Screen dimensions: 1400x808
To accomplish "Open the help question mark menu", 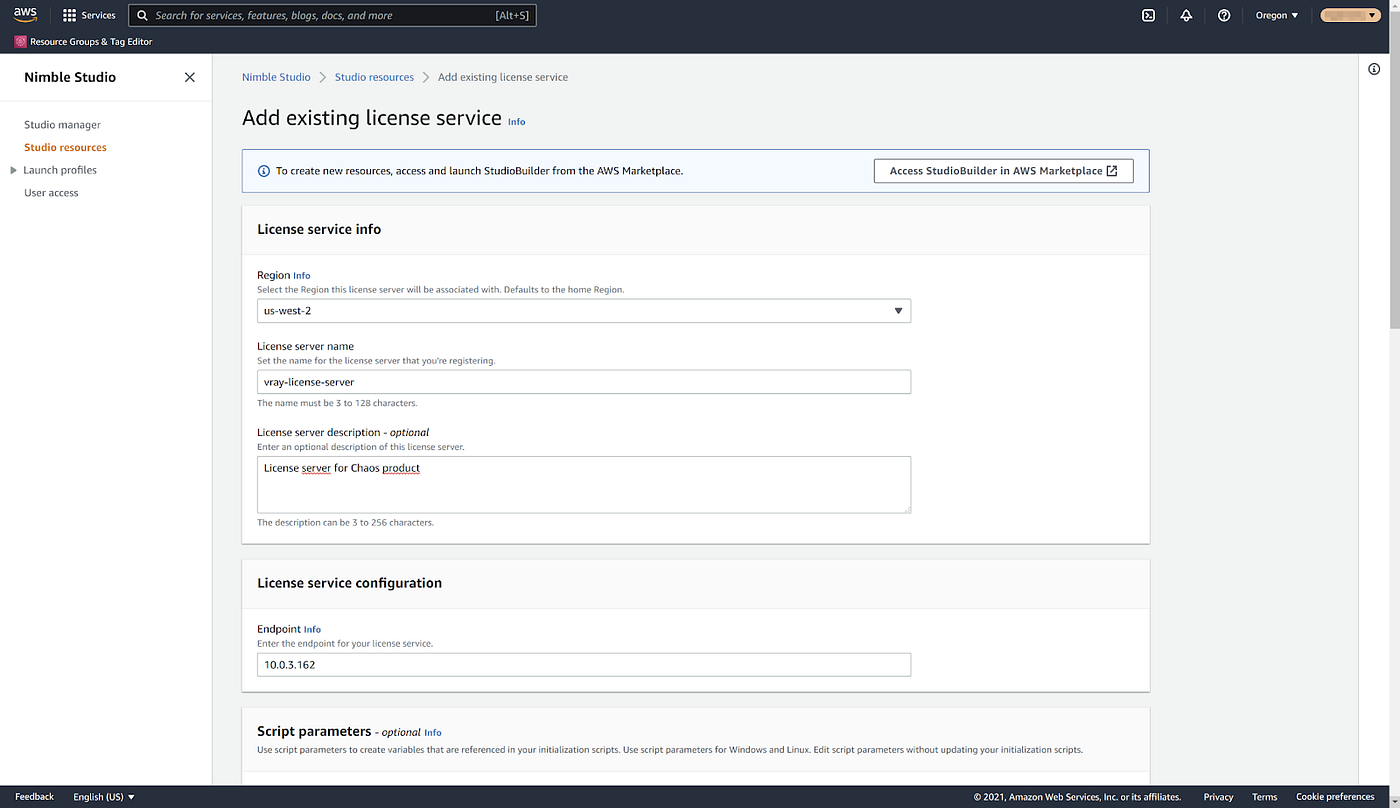I will coord(1224,15).
